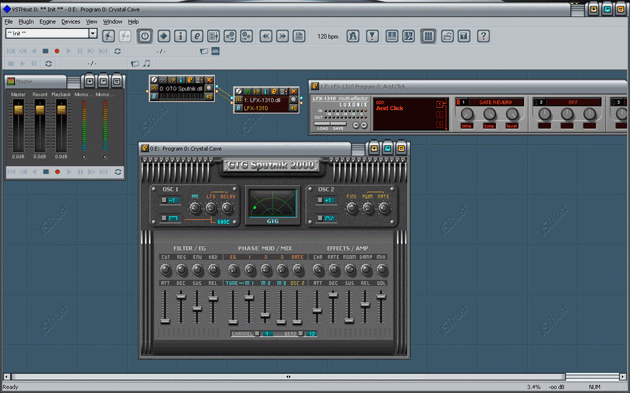The height and width of the screenshot is (393, 630).
Task: Click the music note icon in transport bar
Action: (147, 63)
